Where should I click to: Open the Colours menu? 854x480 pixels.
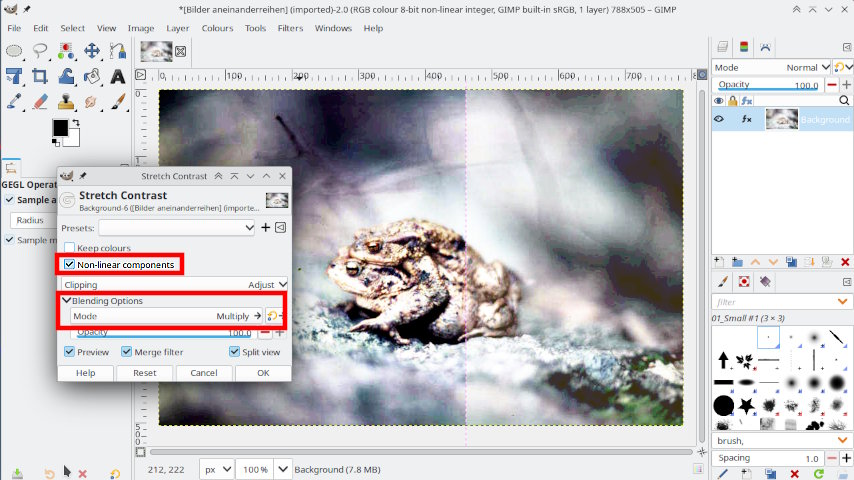click(x=217, y=28)
